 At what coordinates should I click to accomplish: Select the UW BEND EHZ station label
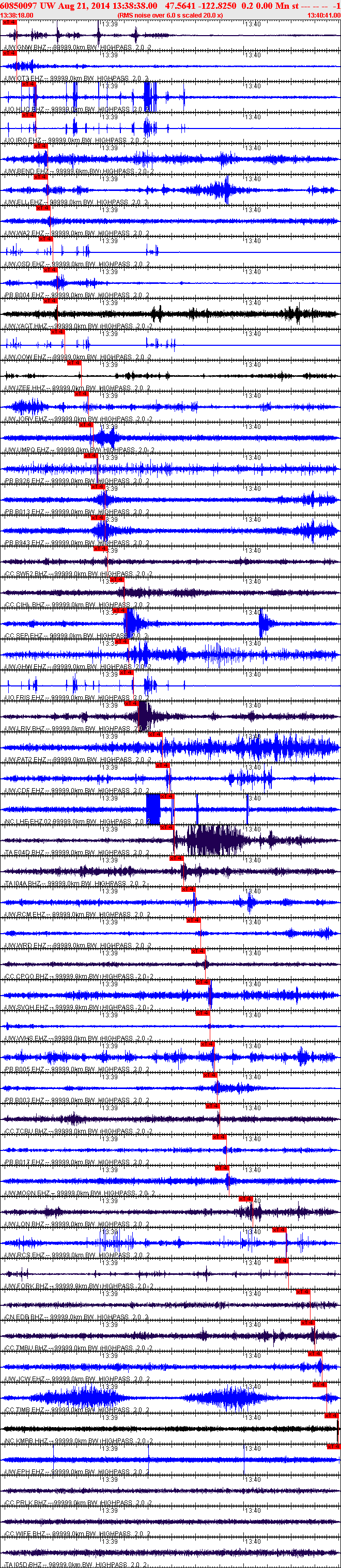[79, 172]
